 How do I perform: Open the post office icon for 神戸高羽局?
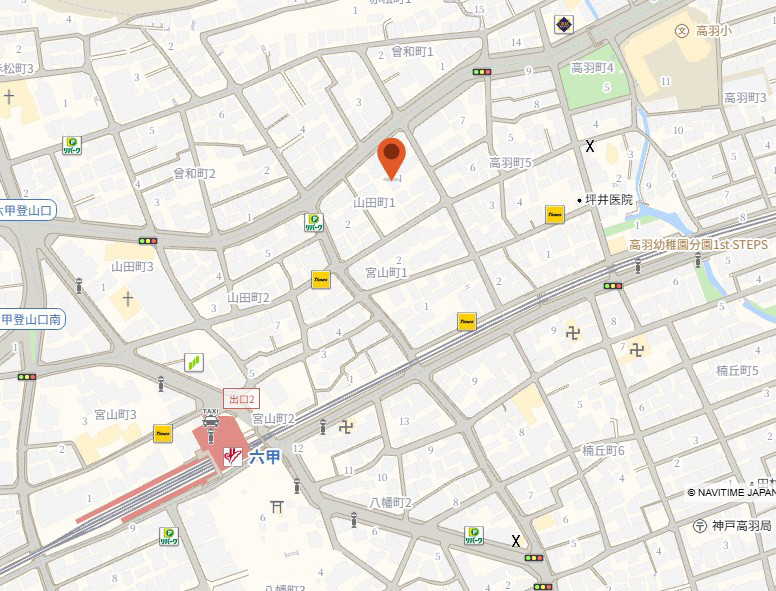pyautogui.click(x=700, y=525)
